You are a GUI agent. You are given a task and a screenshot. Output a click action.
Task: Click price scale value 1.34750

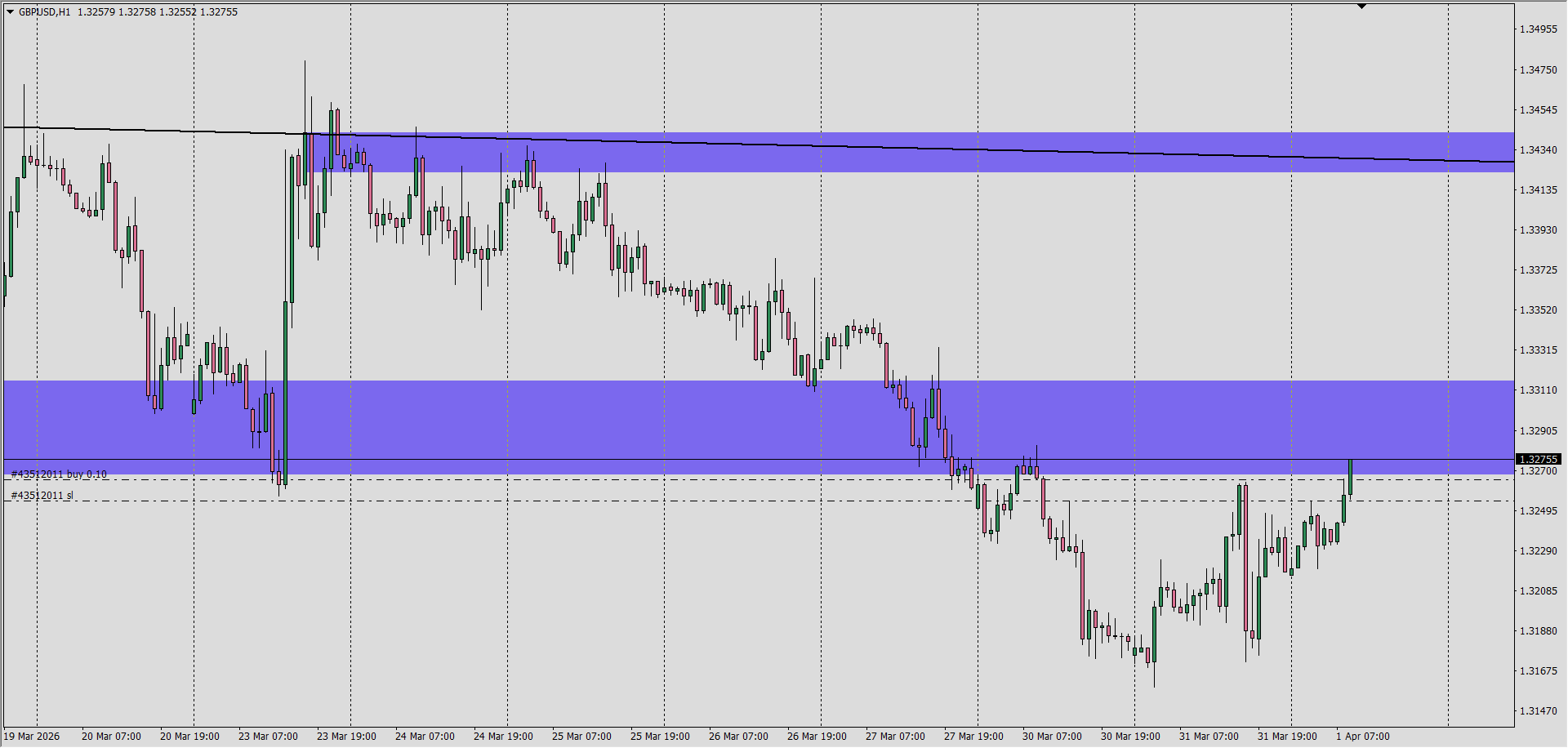click(x=1538, y=70)
